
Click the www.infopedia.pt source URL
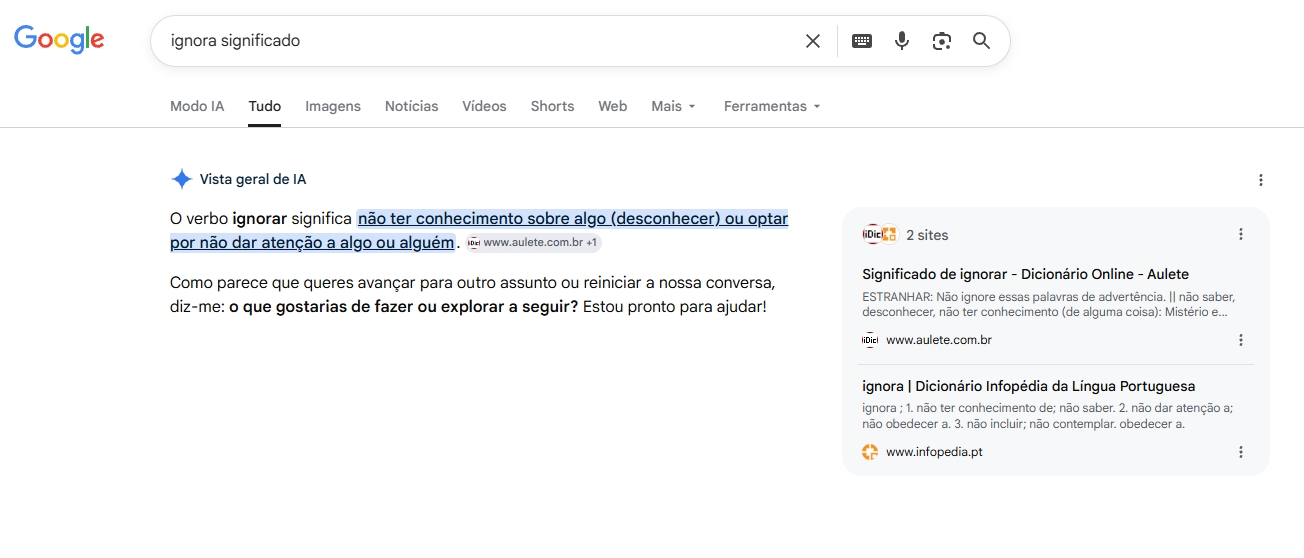(x=934, y=452)
